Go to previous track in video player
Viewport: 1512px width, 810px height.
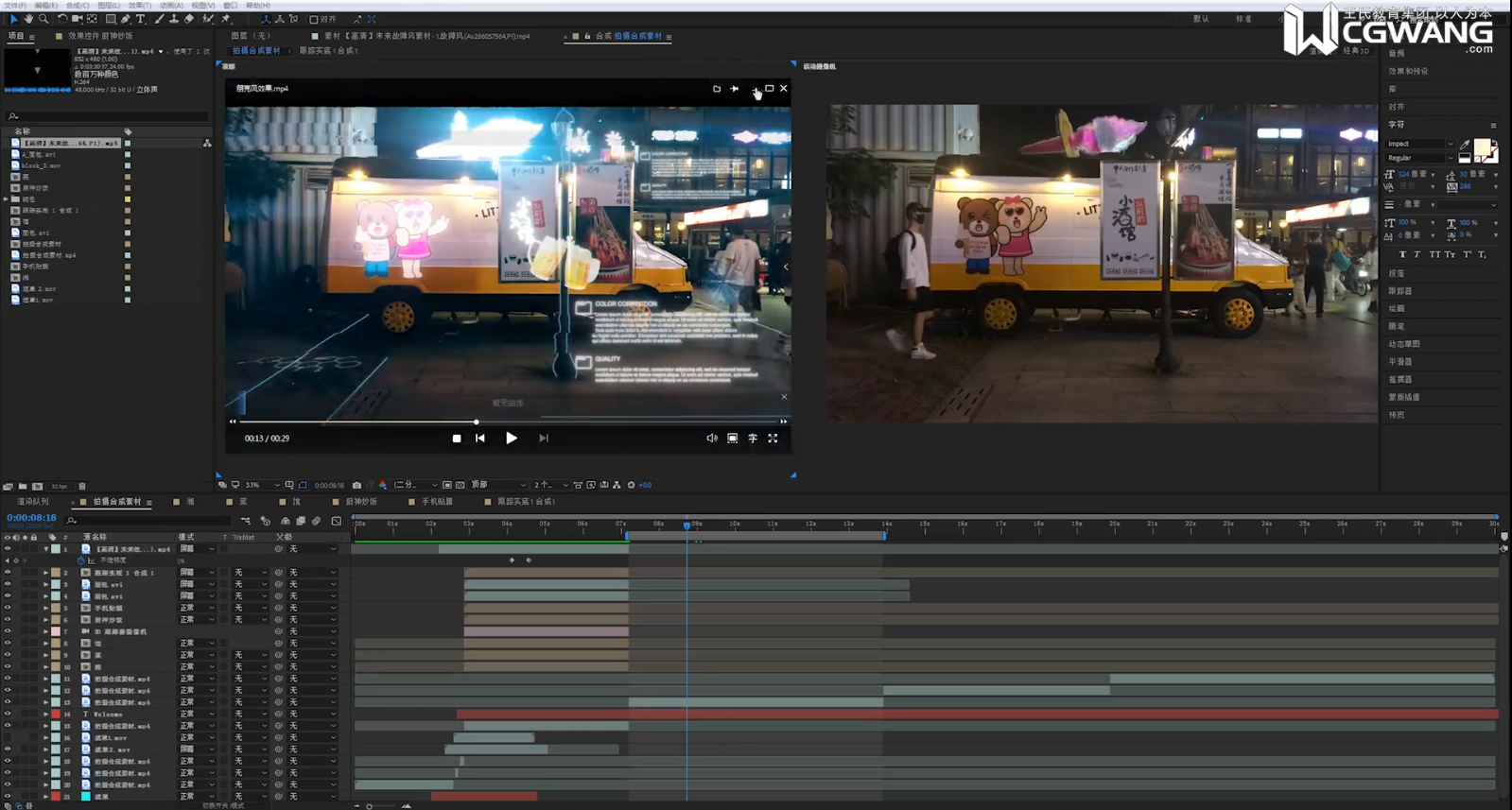(480, 439)
